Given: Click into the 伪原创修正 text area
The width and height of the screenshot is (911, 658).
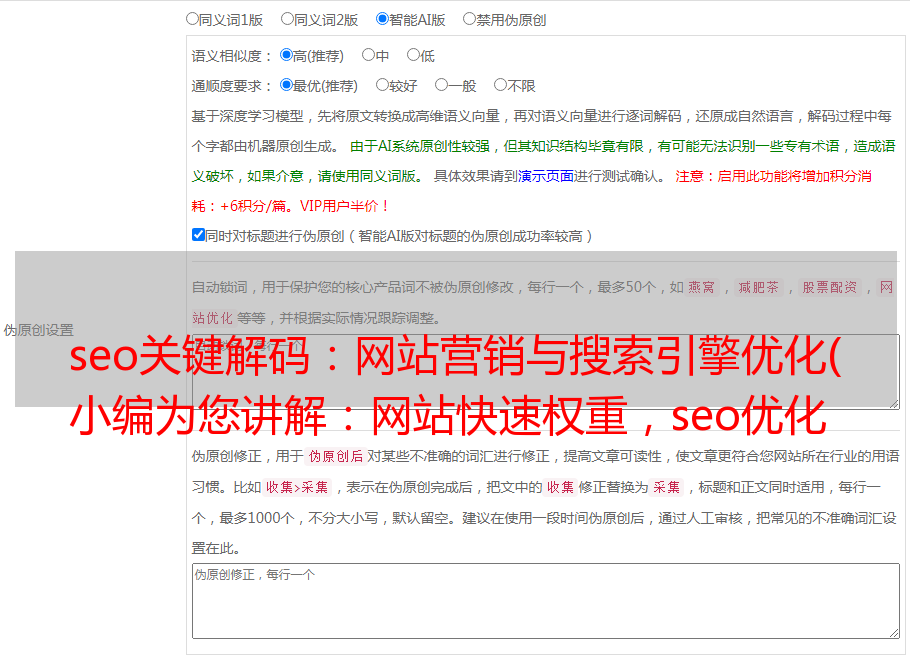Looking at the screenshot, I should [545, 600].
